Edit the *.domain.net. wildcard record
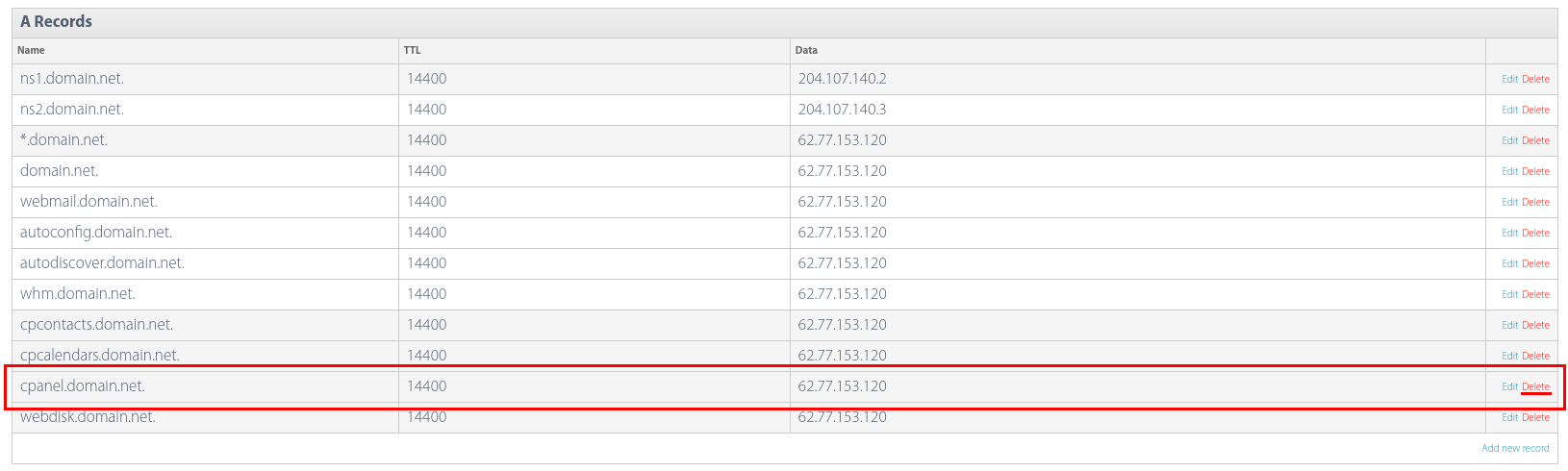Viewport: 1568px width, 471px height. pyautogui.click(x=1509, y=140)
